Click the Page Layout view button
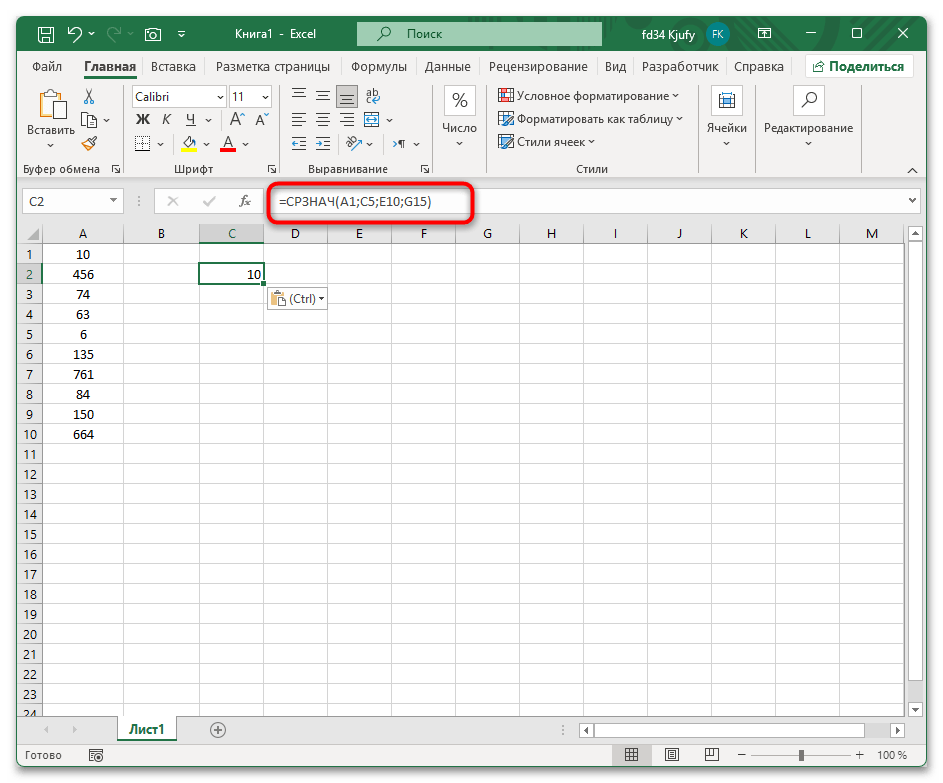Screen dimensions: 943x783 [672, 755]
